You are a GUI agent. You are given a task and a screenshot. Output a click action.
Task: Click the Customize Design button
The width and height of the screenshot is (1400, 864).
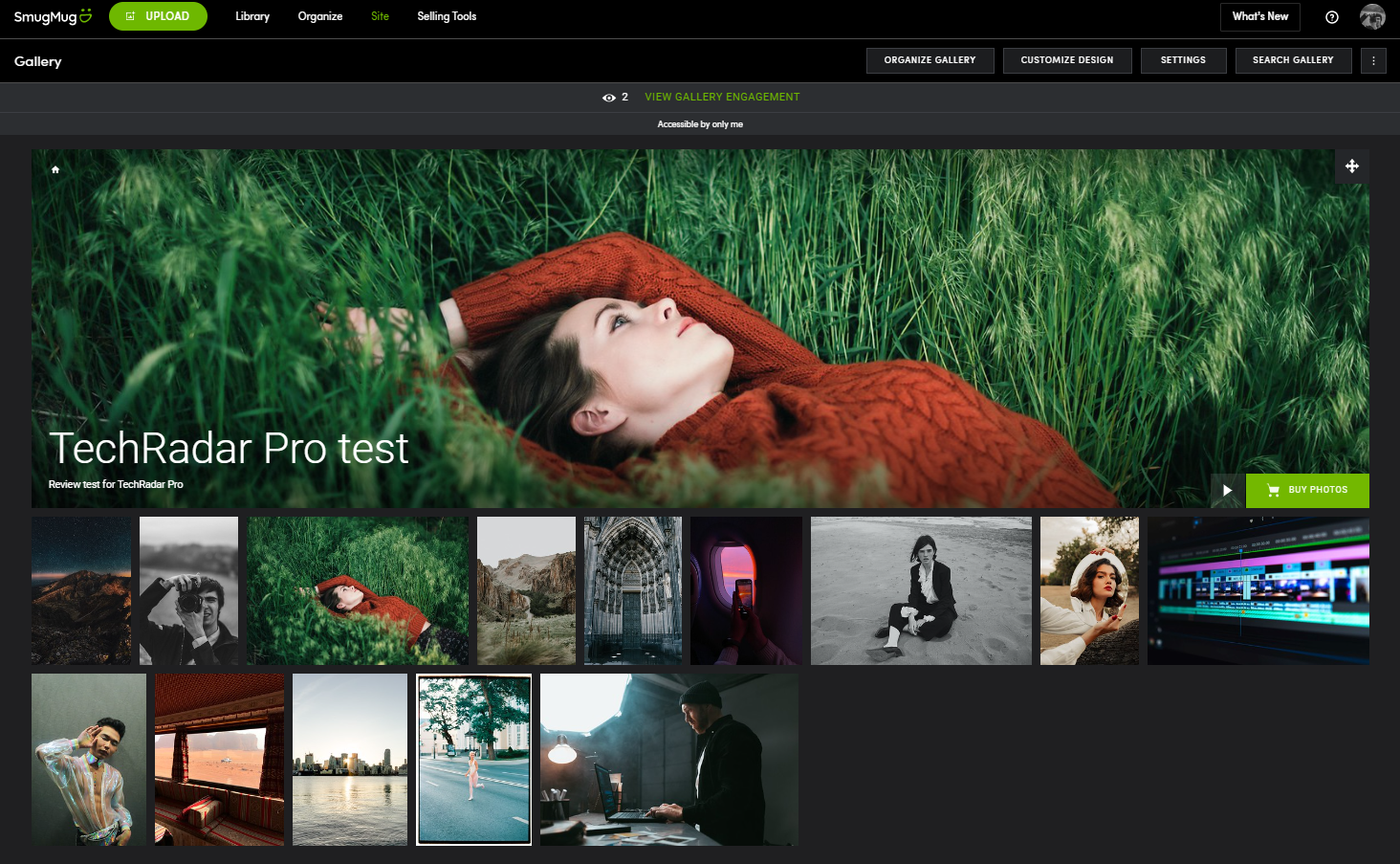[x=1067, y=60]
